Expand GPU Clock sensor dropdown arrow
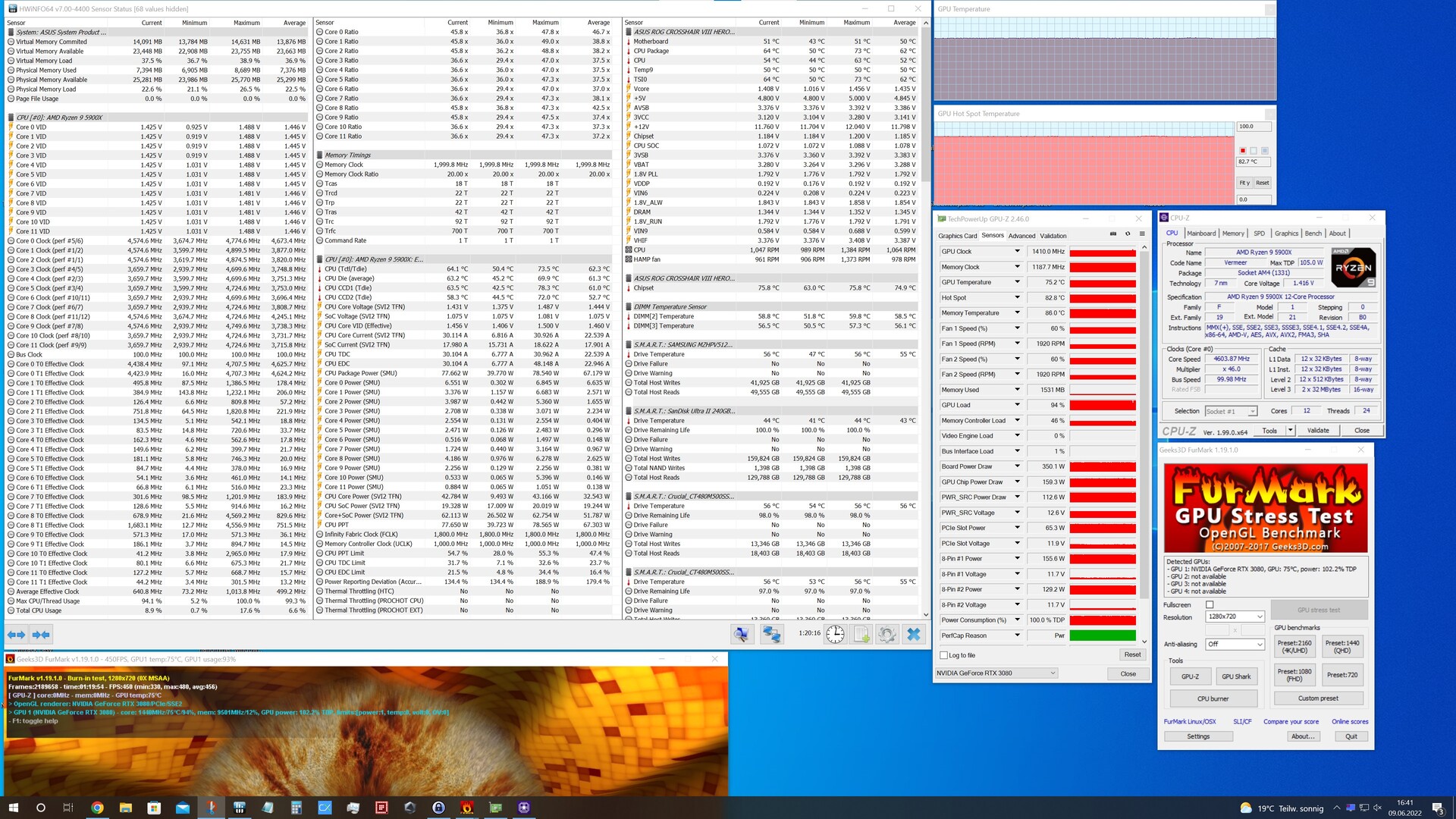Screen dimensions: 1456x819 click(x=1017, y=252)
